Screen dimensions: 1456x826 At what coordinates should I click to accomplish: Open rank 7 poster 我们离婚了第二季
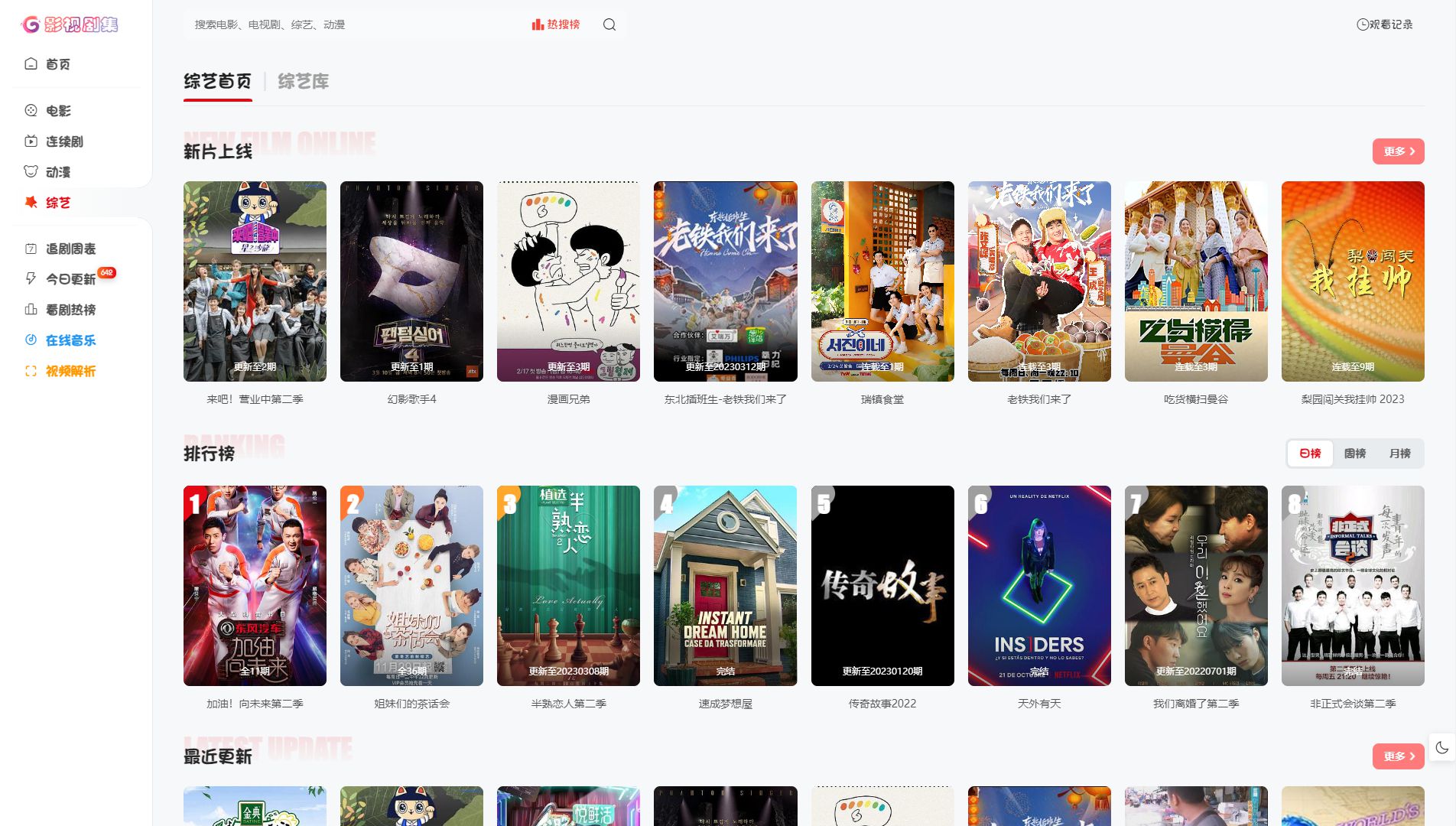(1196, 586)
